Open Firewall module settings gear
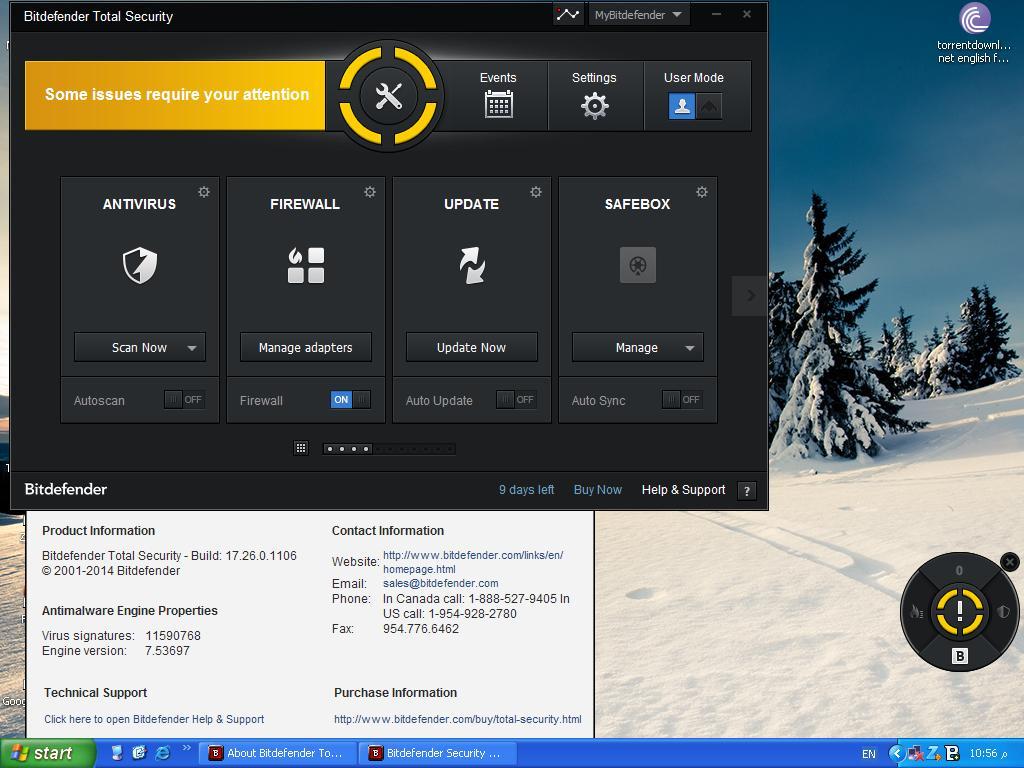The width and height of the screenshot is (1024, 768). pos(370,191)
